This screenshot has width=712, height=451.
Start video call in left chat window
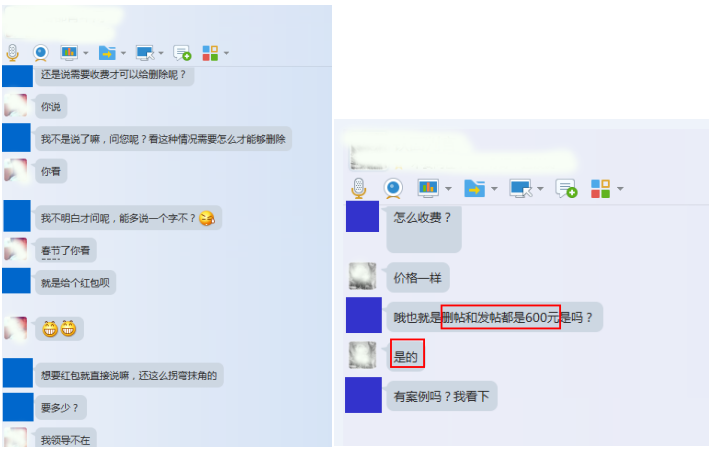click(x=41, y=53)
